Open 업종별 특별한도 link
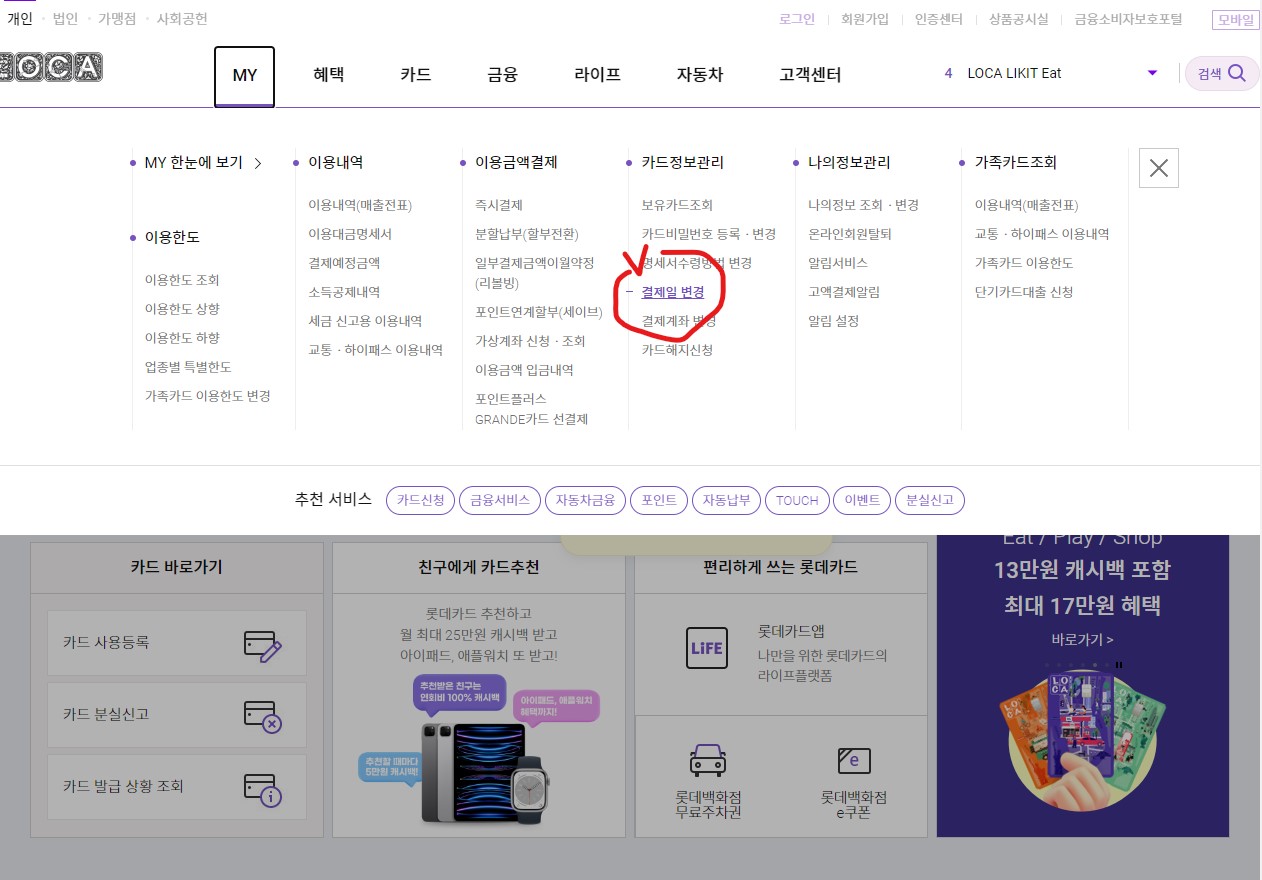 coord(188,367)
